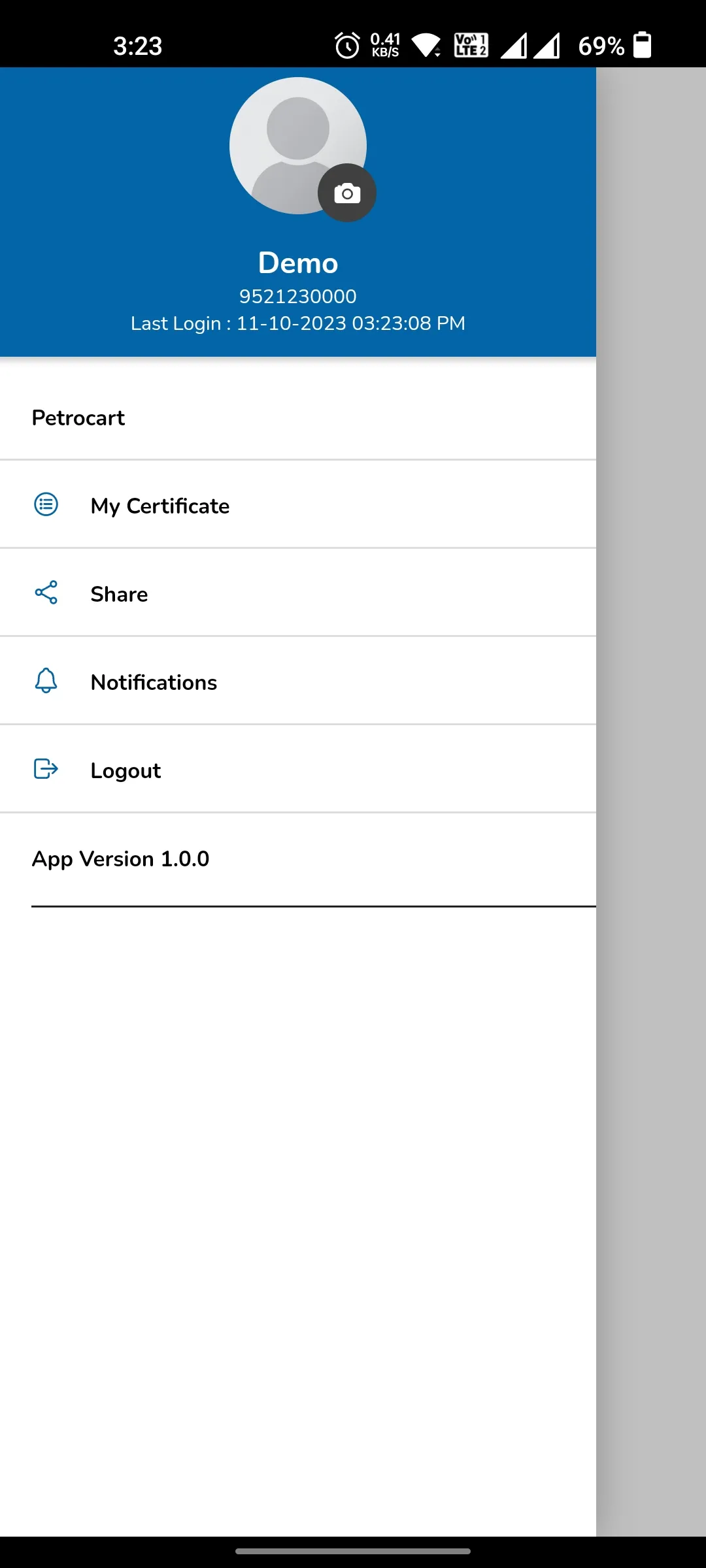Click the Last Login timestamp

[x=298, y=323]
